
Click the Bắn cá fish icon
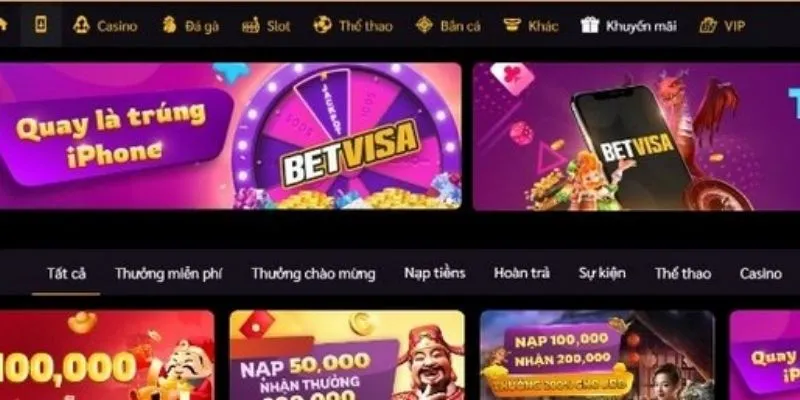[424, 25]
